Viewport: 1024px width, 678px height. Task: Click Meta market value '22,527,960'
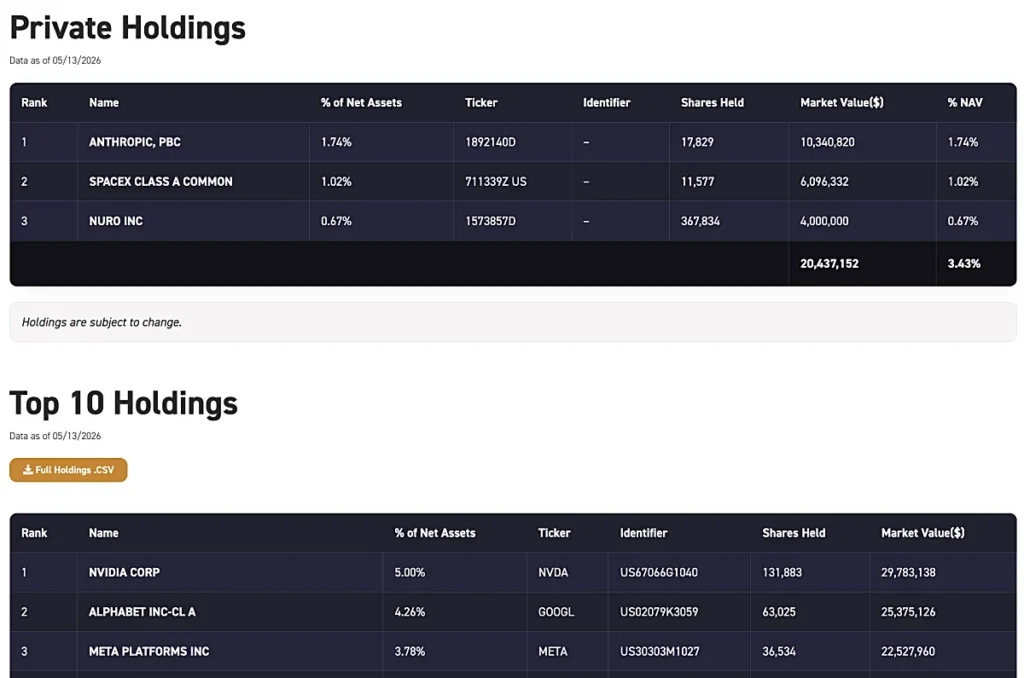coord(908,651)
